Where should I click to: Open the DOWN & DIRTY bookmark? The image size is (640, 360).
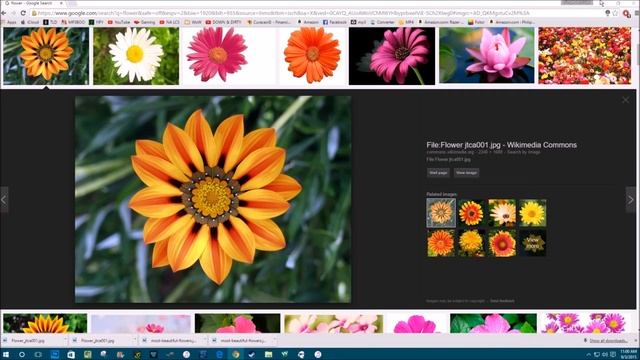pyautogui.click(x=224, y=22)
